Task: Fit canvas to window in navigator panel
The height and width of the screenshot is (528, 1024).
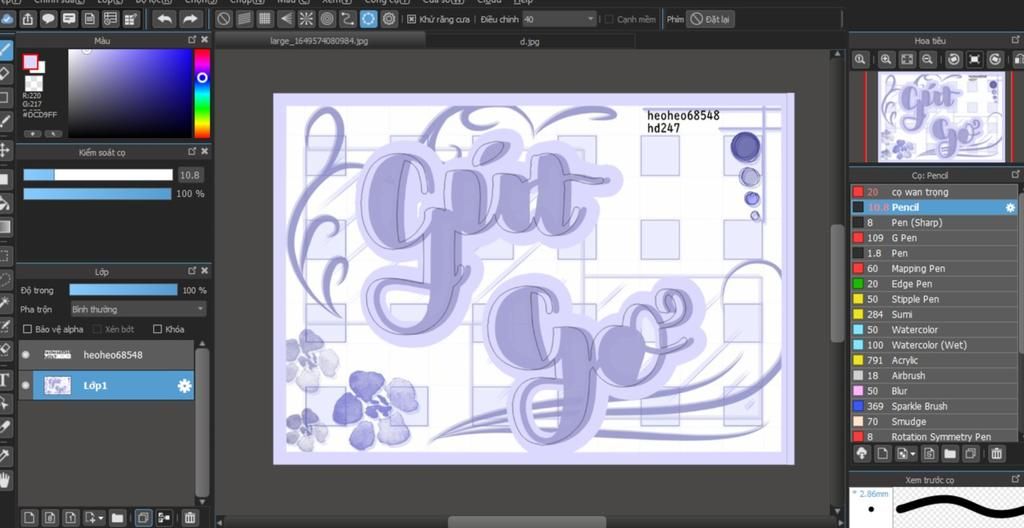Action: coord(906,59)
